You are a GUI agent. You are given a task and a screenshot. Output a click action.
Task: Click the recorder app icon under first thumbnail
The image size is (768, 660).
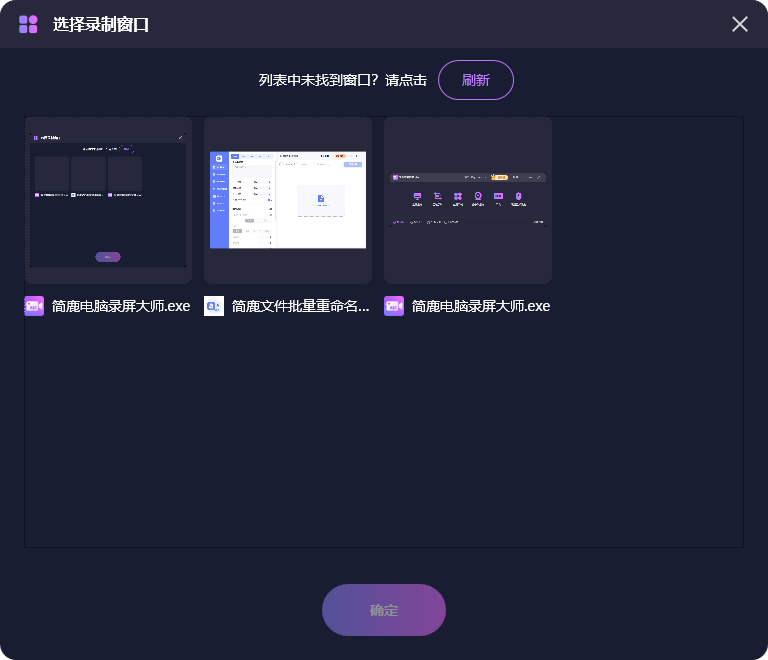(34, 306)
